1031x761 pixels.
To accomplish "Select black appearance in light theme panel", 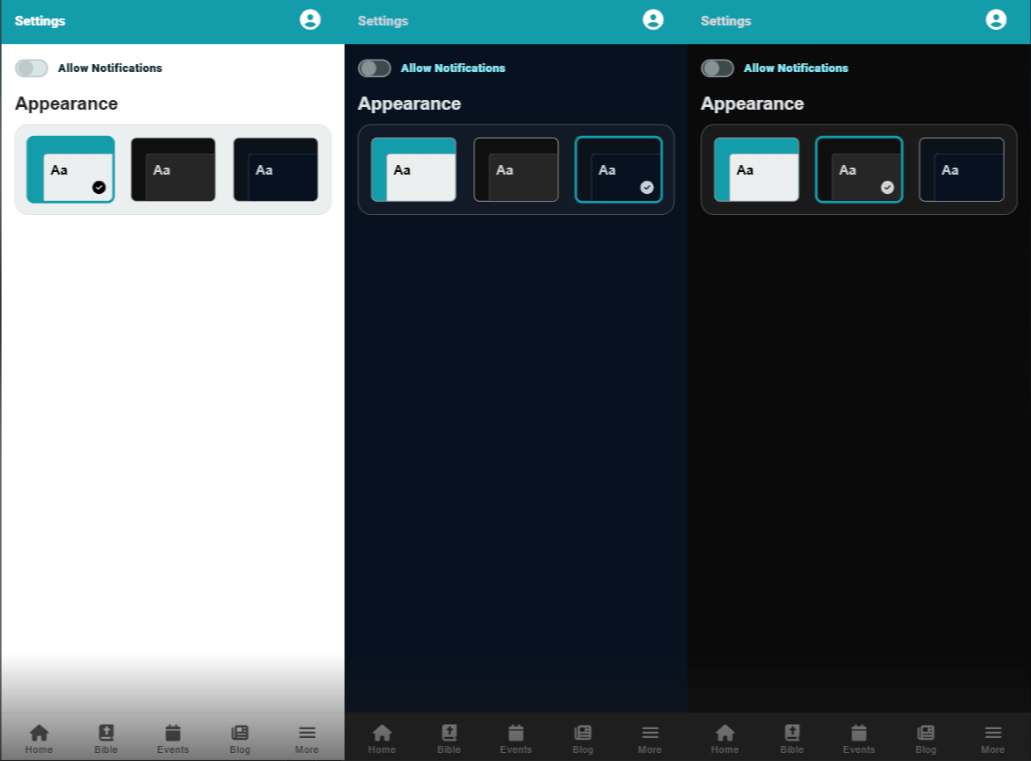I will (173, 169).
